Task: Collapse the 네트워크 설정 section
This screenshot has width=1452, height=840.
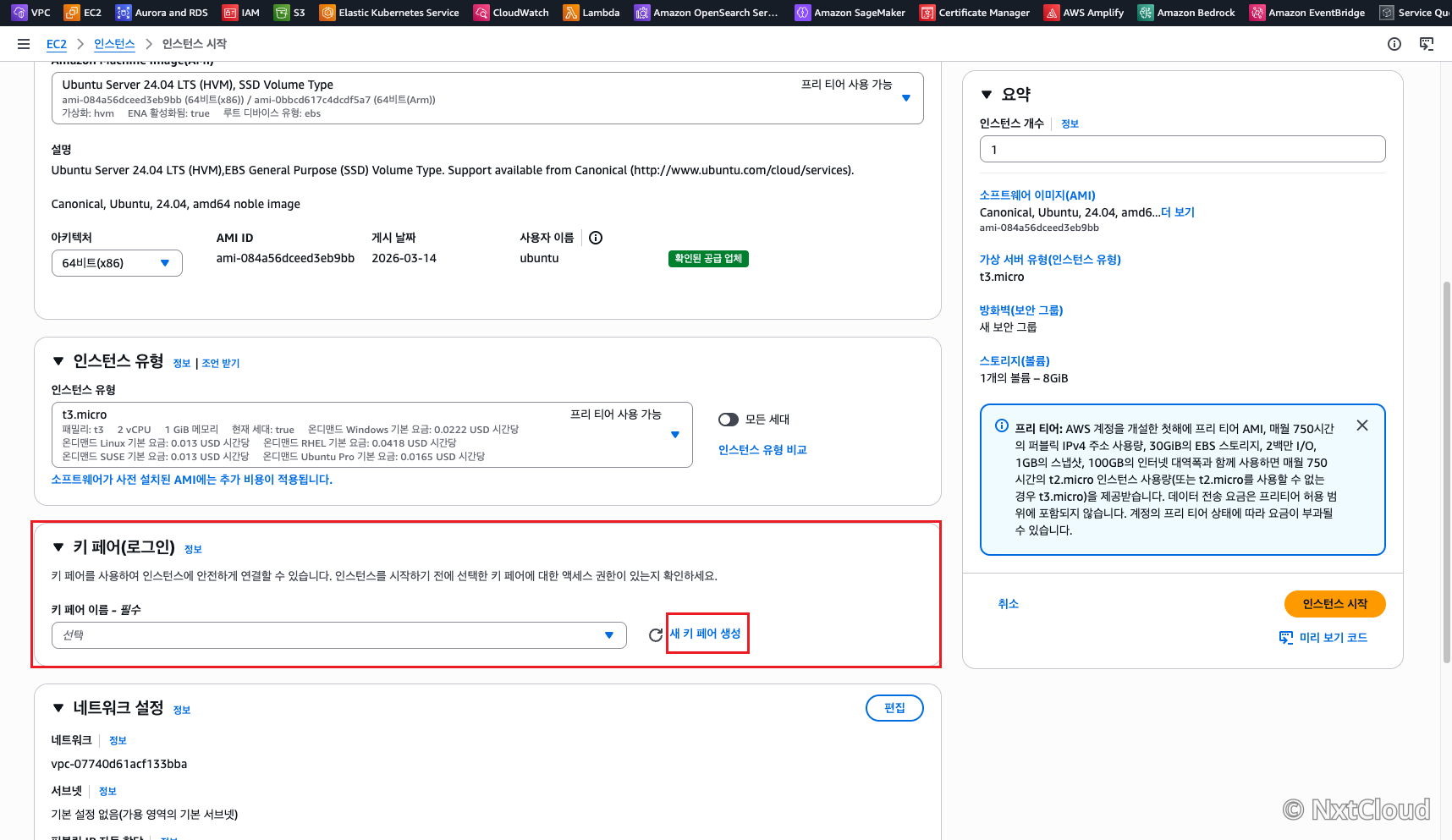Action: 58,708
